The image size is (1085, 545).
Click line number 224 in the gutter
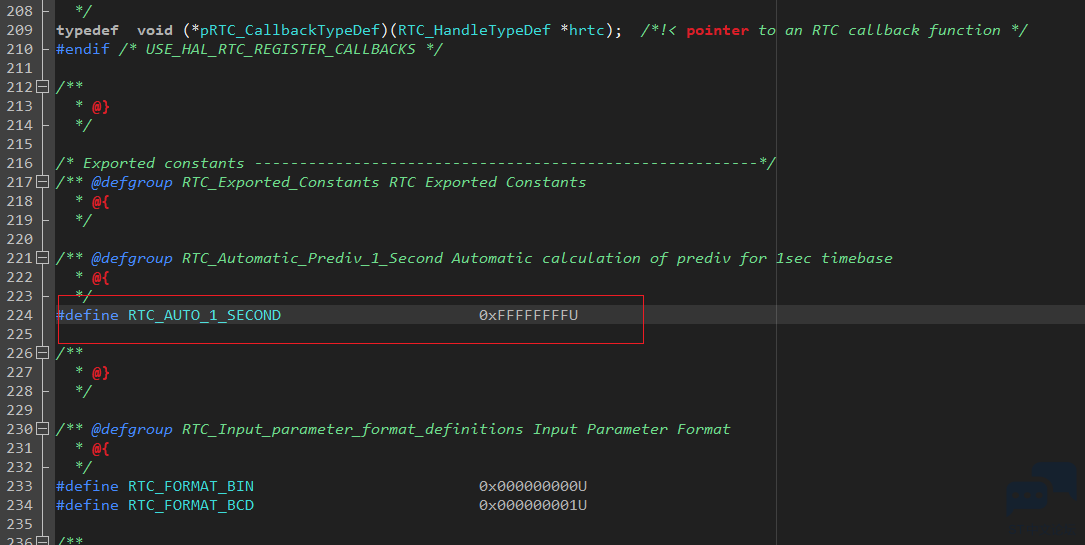pyautogui.click(x=17, y=315)
